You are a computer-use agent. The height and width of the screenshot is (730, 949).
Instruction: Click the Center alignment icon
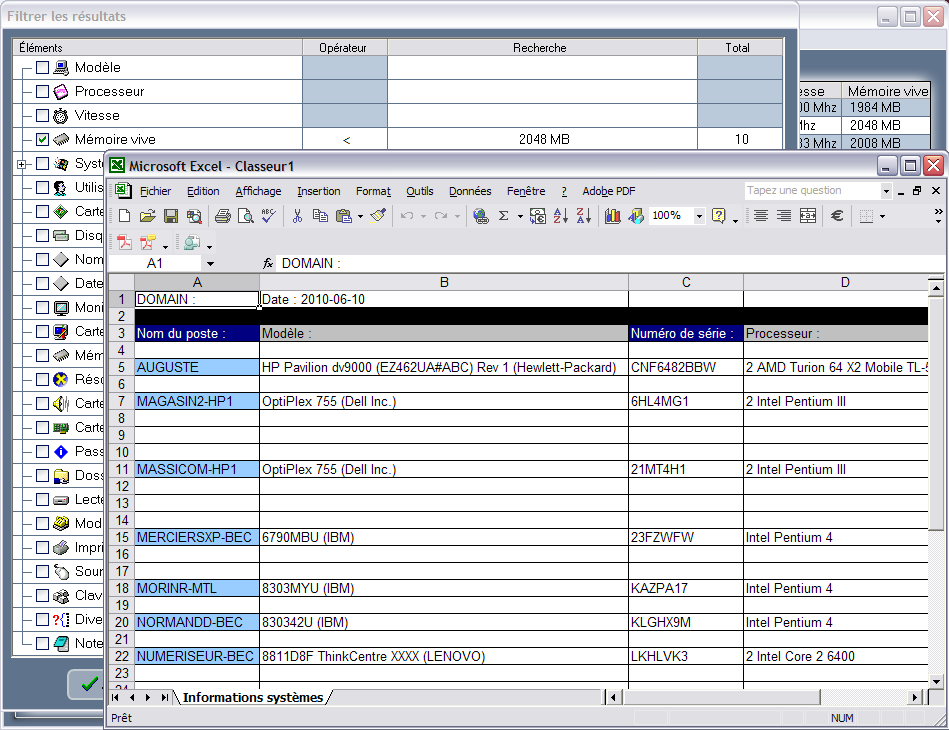(x=761, y=215)
